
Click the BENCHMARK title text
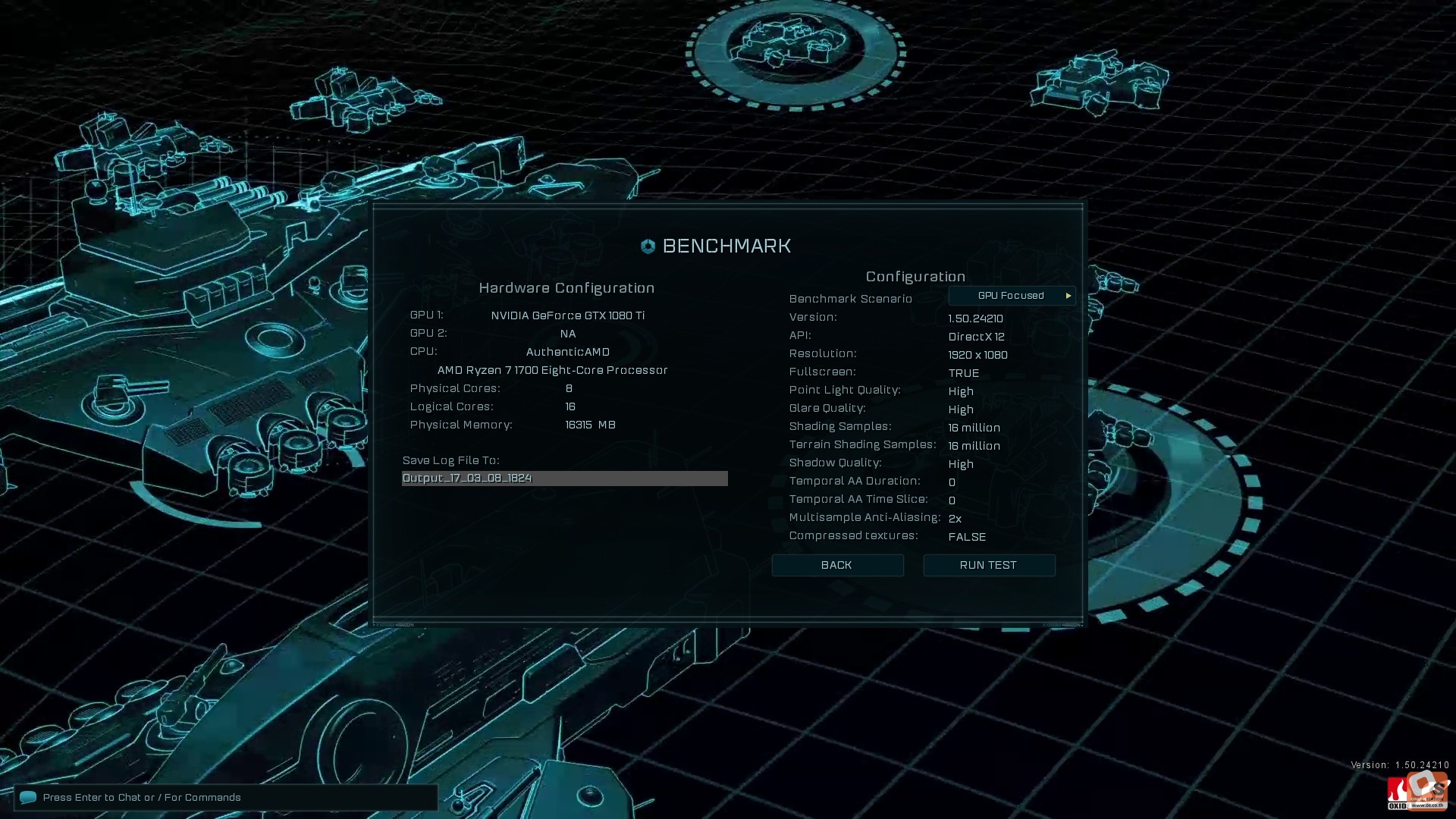coord(726,246)
